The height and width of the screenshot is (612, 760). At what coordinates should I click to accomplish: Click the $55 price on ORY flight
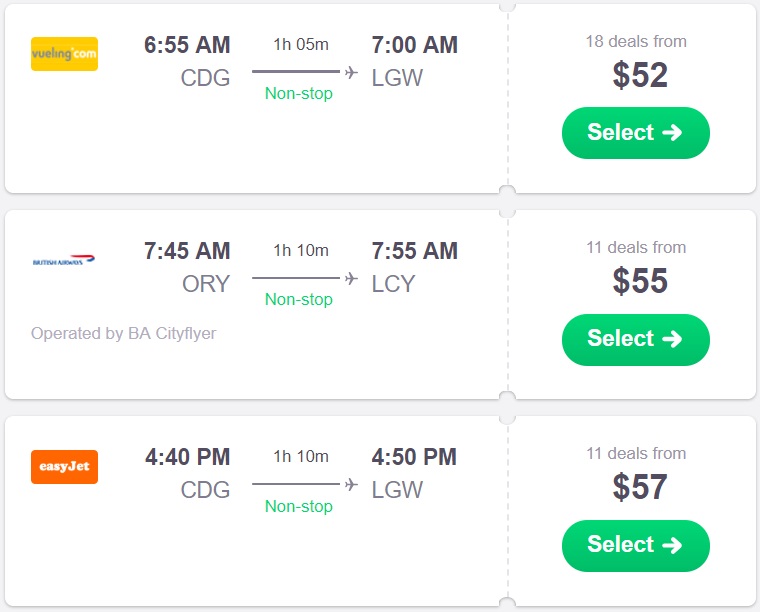coord(640,282)
